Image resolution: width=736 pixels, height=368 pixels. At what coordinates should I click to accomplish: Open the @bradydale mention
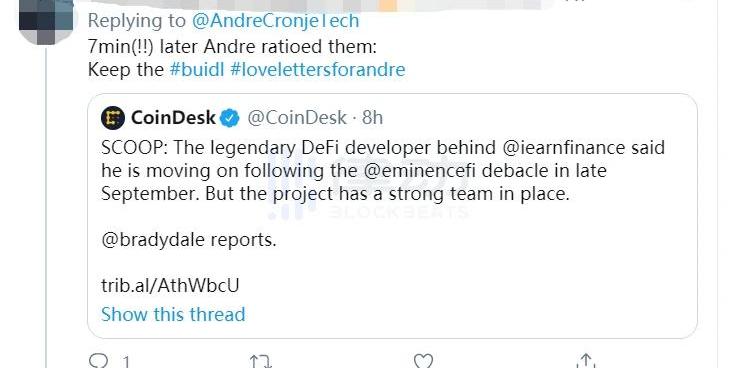pos(153,240)
